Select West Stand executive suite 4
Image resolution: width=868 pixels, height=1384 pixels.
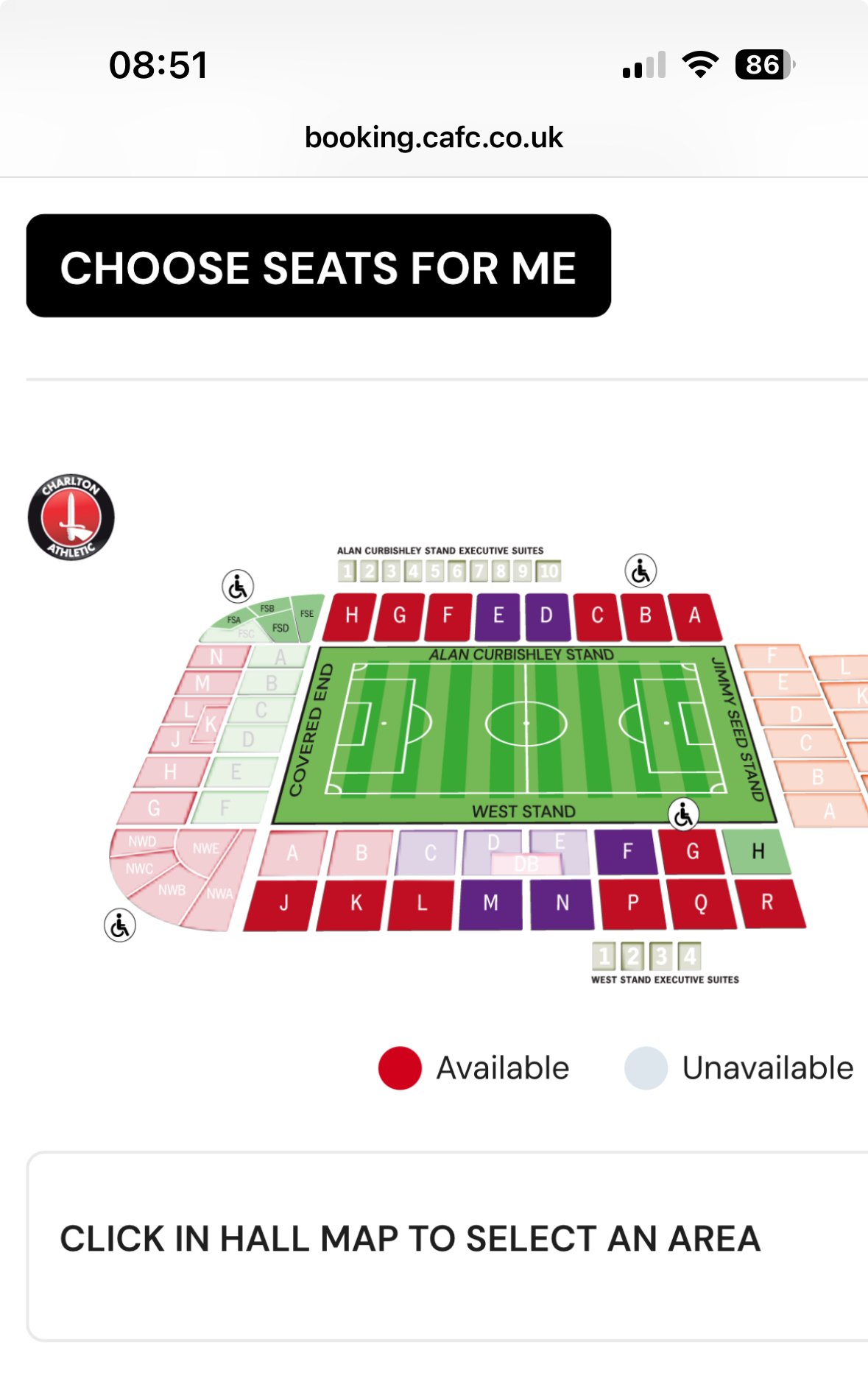pos(690,956)
